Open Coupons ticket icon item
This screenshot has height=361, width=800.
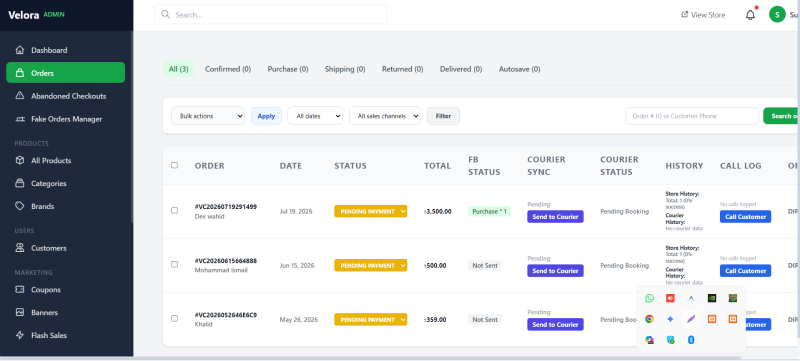coord(20,290)
